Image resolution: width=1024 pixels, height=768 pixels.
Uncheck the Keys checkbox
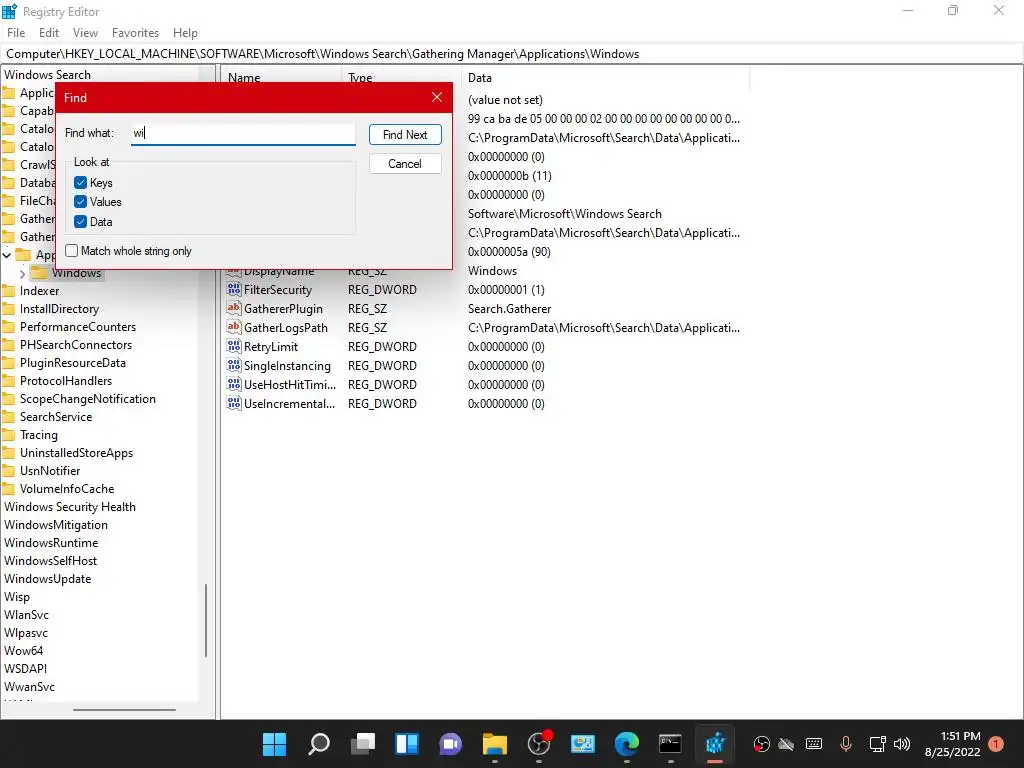(80, 182)
